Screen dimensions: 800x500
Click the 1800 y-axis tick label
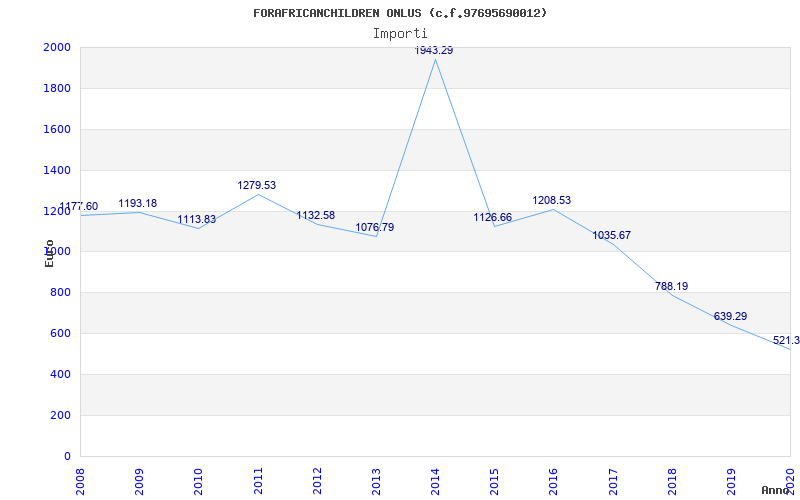pyautogui.click(x=57, y=88)
